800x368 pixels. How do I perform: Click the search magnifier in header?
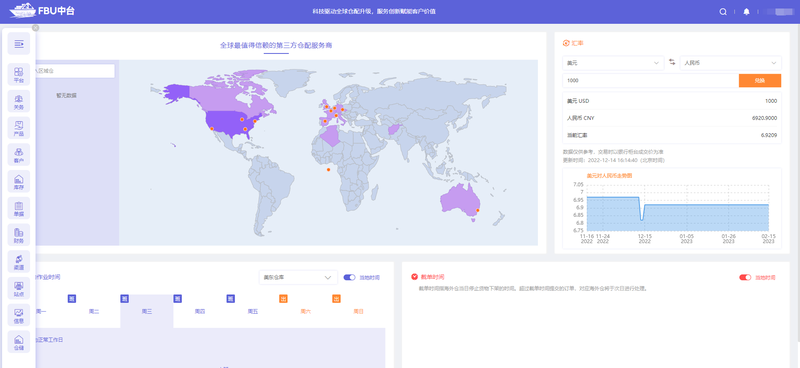tap(723, 12)
